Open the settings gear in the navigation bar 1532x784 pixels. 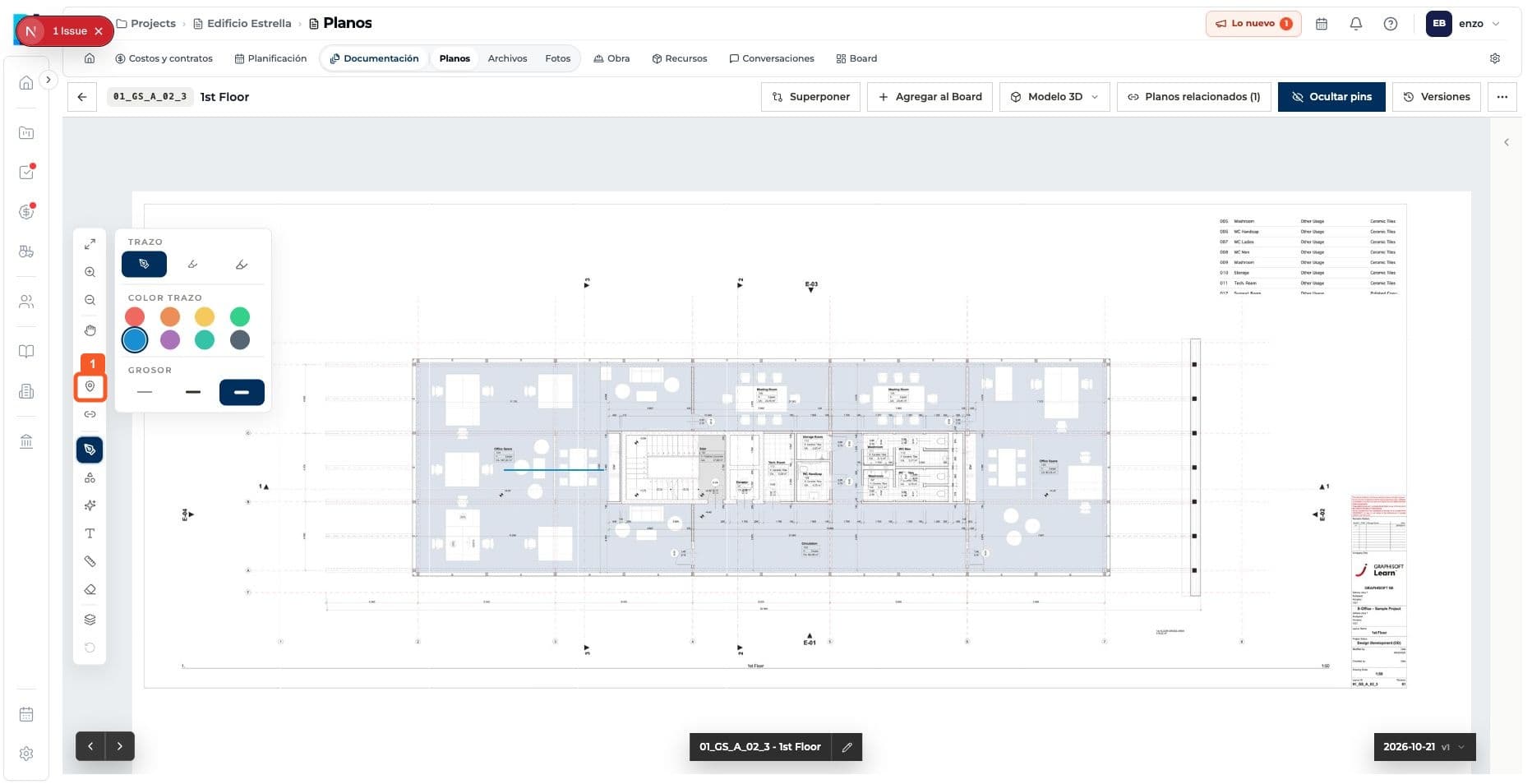(1495, 58)
